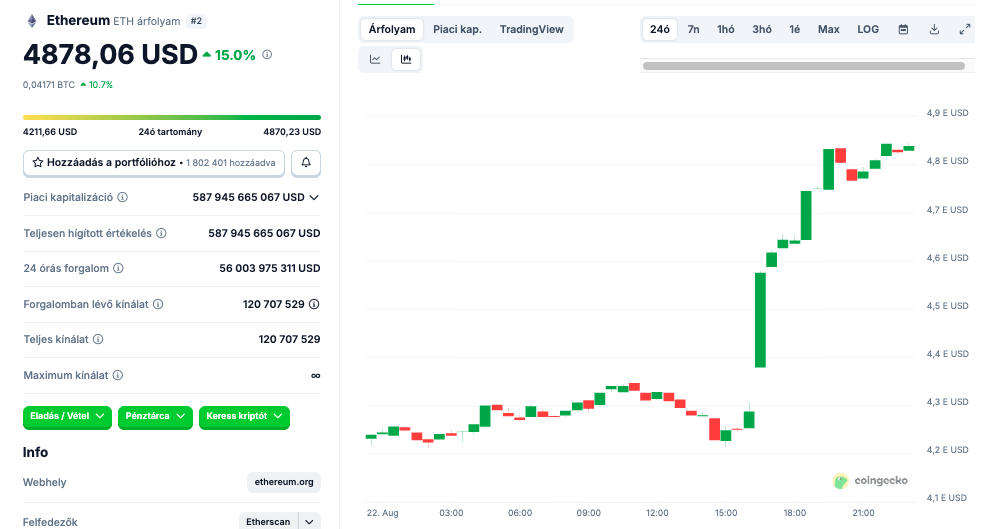The image size is (993, 529).
Task: Select the Max time range
Action: pos(828,29)
